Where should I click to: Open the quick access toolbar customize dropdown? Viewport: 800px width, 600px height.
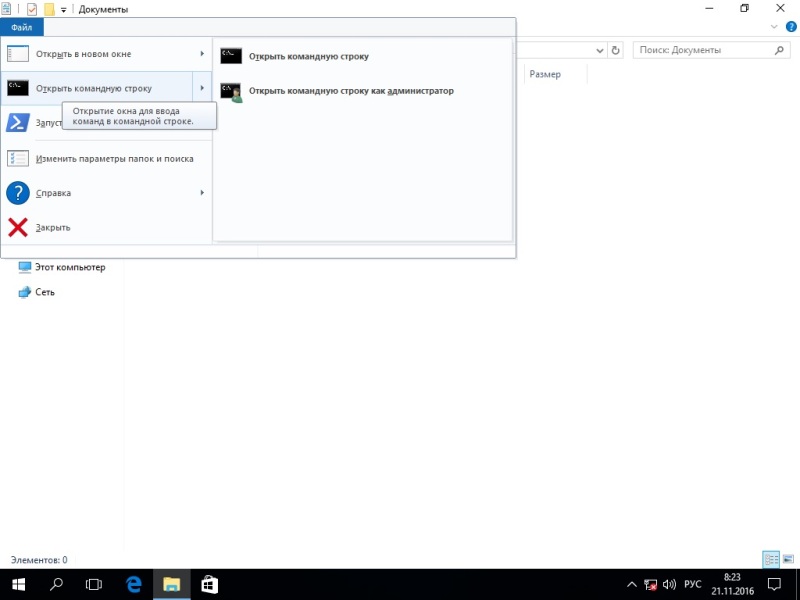(x=64, y=10)
